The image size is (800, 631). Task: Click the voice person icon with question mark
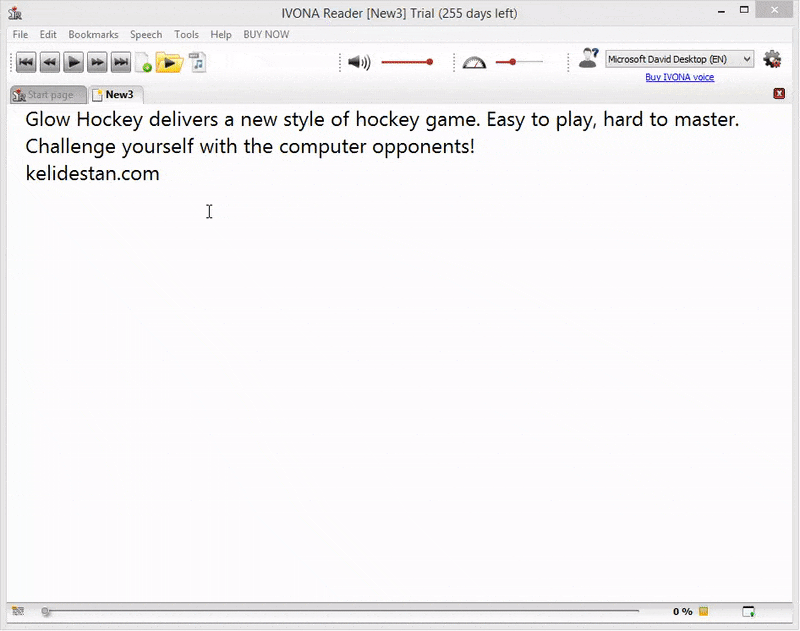click(x=588, y=58)
